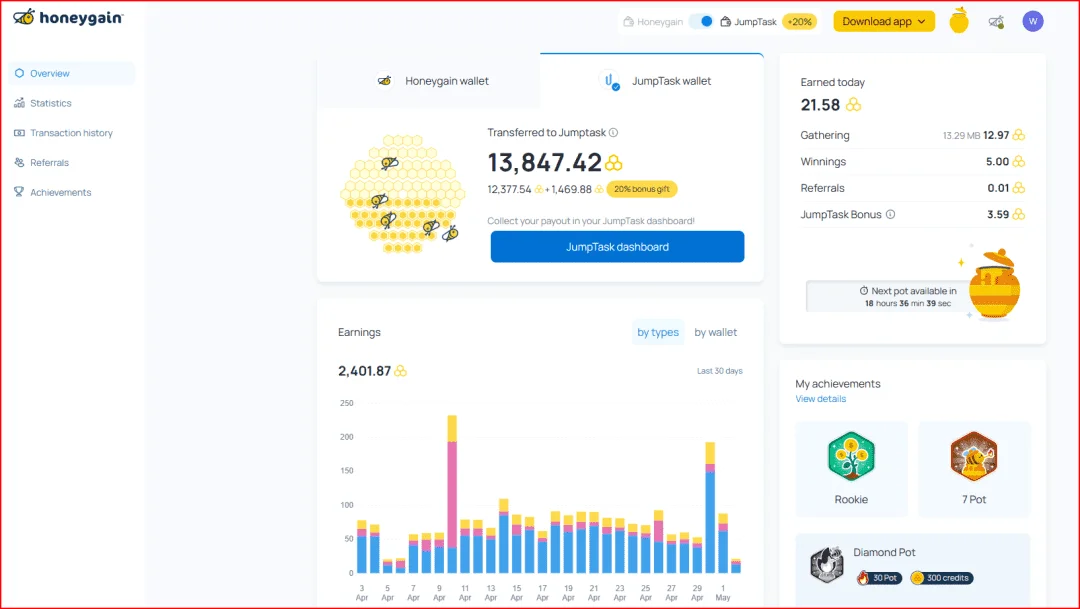The image size is (1080, 609).
Task: Click the 30 Apr bar in Earnings chart
Action: 710,508
